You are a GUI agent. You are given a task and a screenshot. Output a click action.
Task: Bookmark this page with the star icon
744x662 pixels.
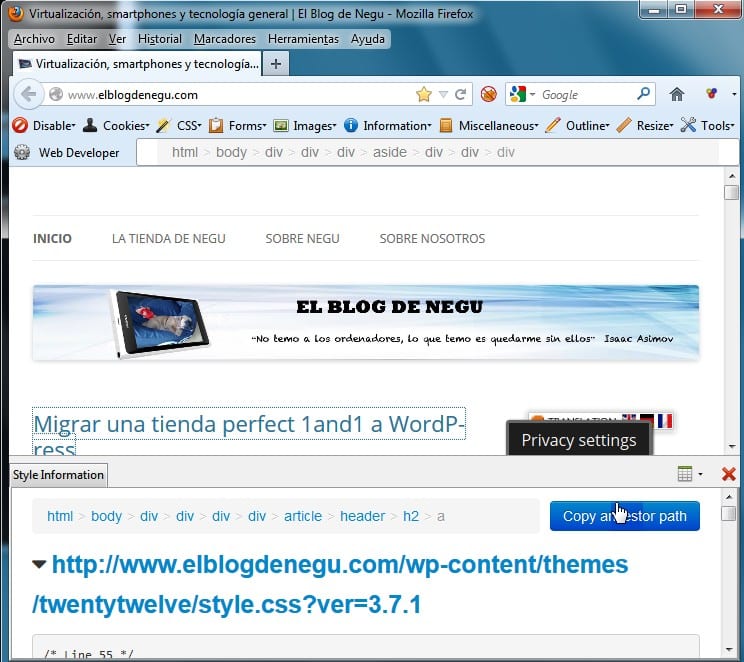point(423,95)
